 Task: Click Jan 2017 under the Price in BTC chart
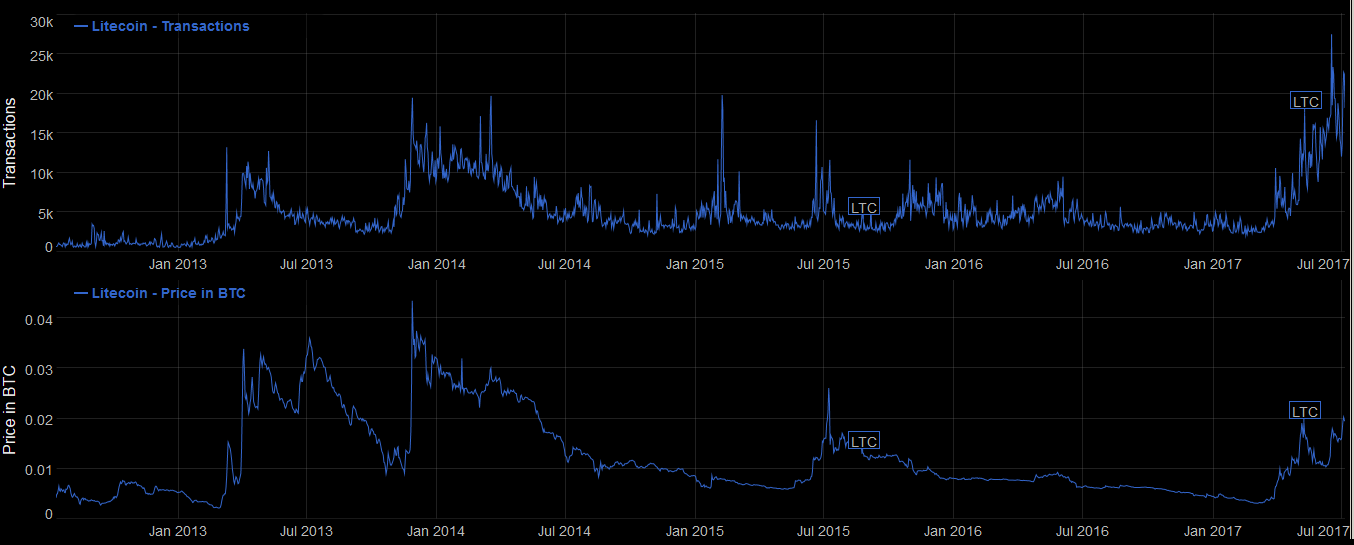pos(1213,530)
